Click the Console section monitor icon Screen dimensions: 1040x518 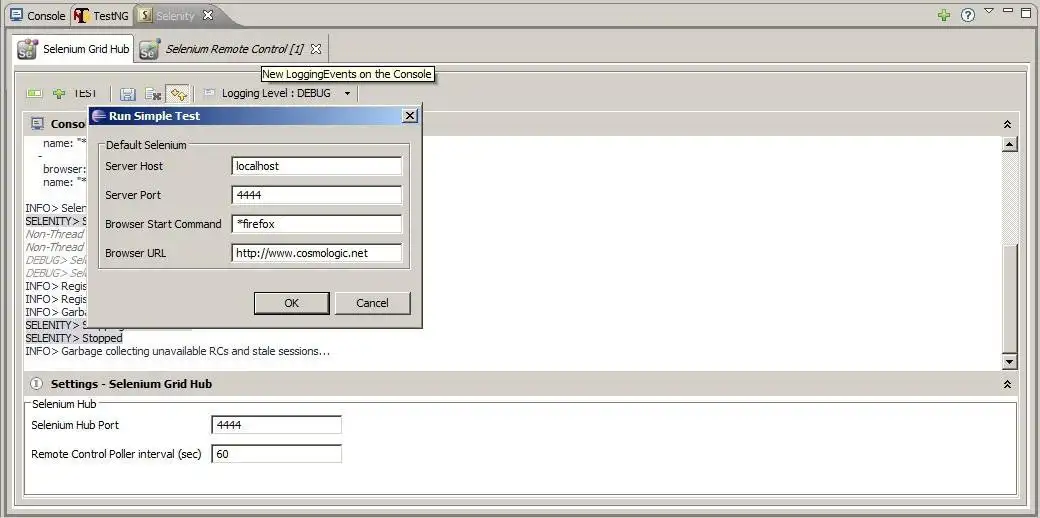pos(38,124)
